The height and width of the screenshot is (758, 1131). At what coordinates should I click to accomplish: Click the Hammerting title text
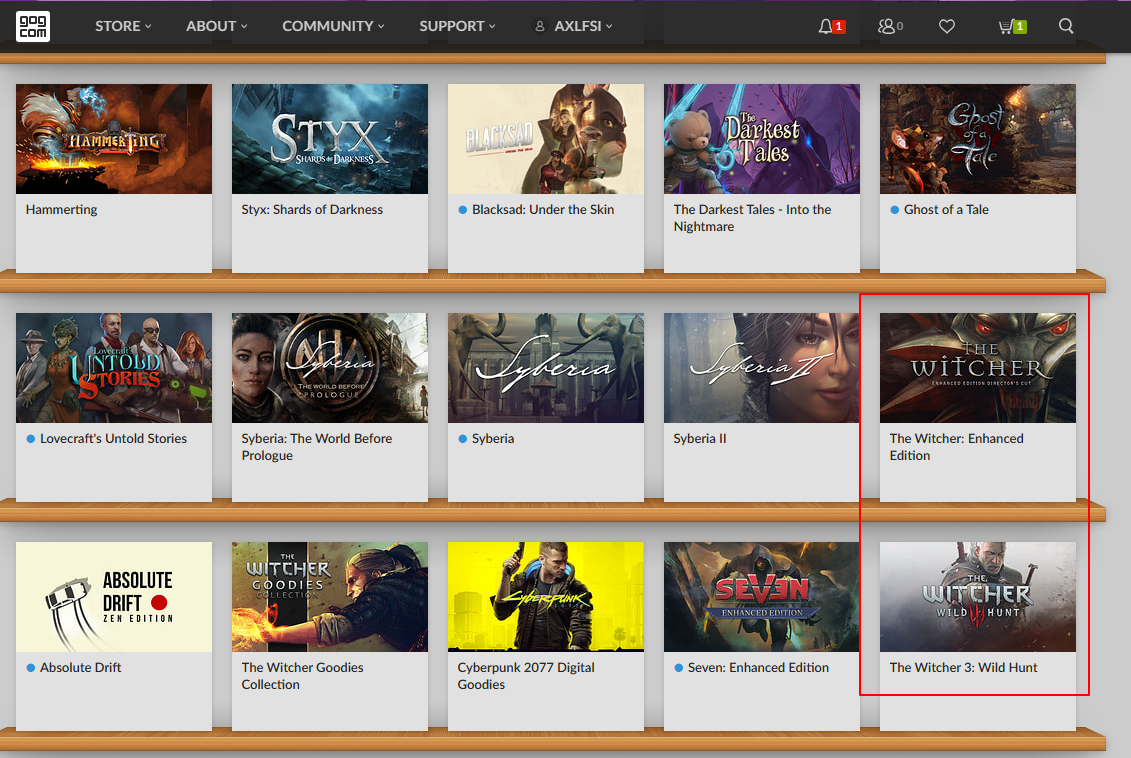click(61, 210)
